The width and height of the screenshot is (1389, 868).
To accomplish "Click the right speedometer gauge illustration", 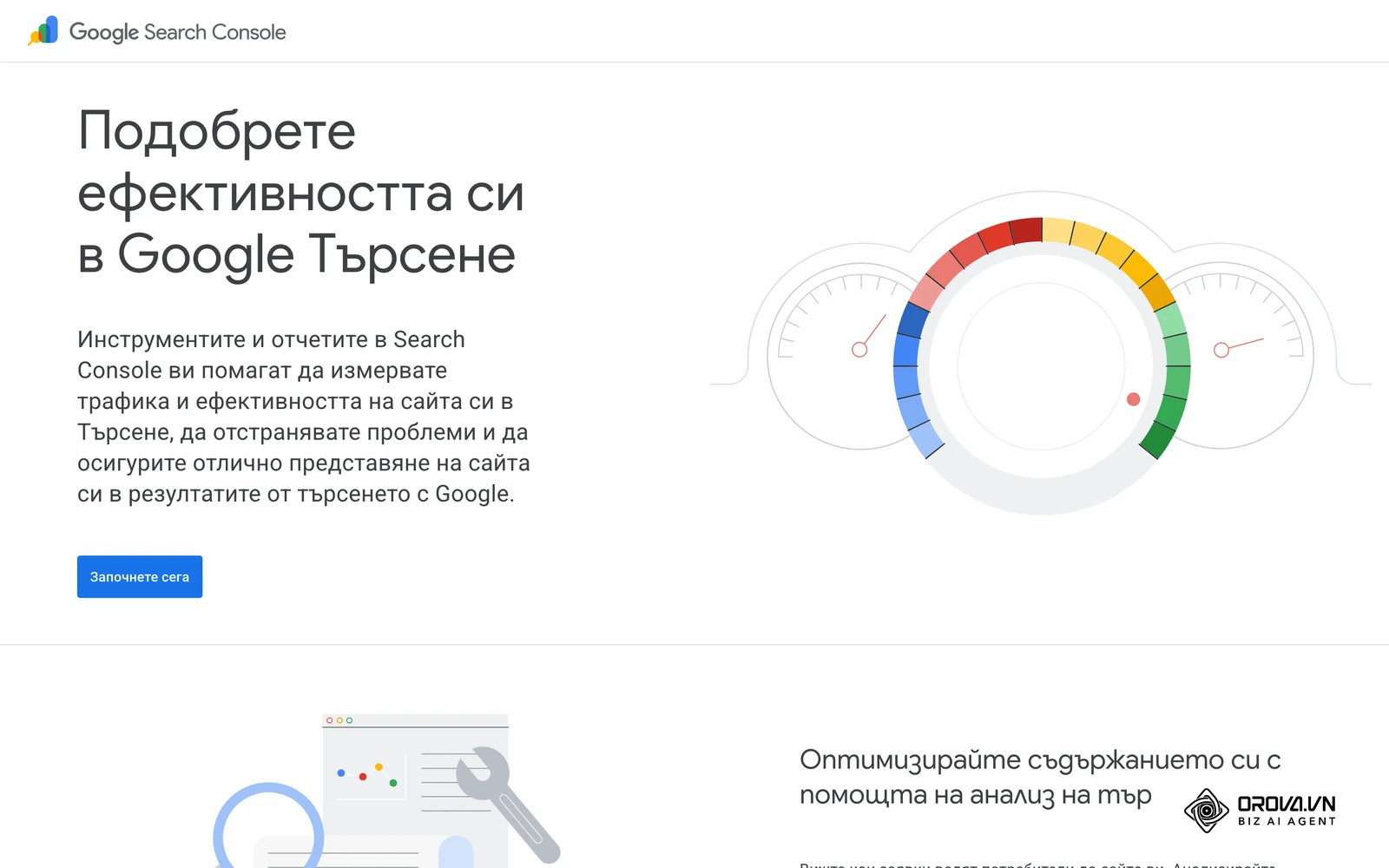I will pos(1240,356).
